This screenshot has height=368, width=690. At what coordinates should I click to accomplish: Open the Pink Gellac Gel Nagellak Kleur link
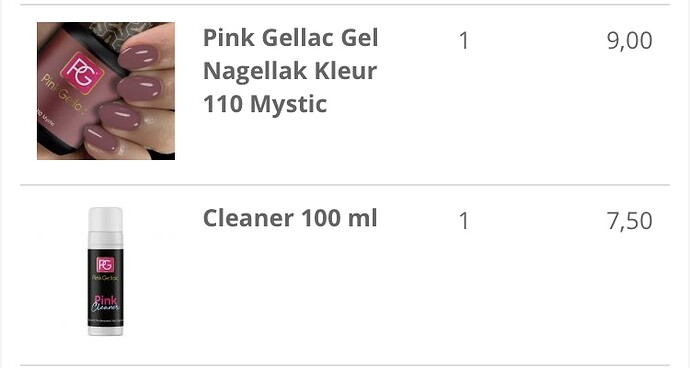(290, 71)
